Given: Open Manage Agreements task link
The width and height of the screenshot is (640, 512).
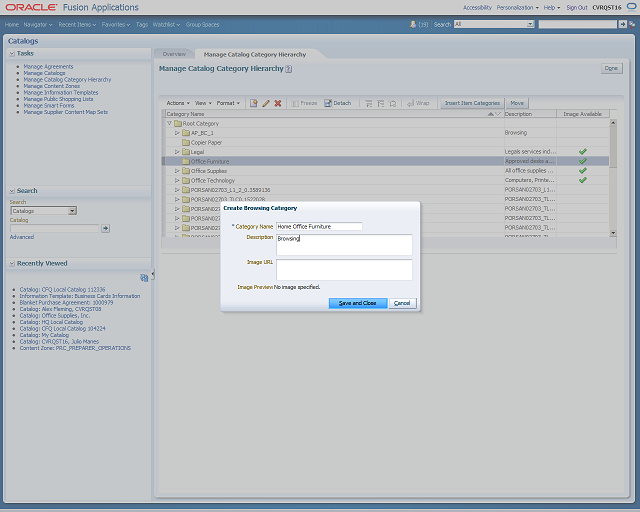Looking at the screenshot, I should tap(48, 67).
